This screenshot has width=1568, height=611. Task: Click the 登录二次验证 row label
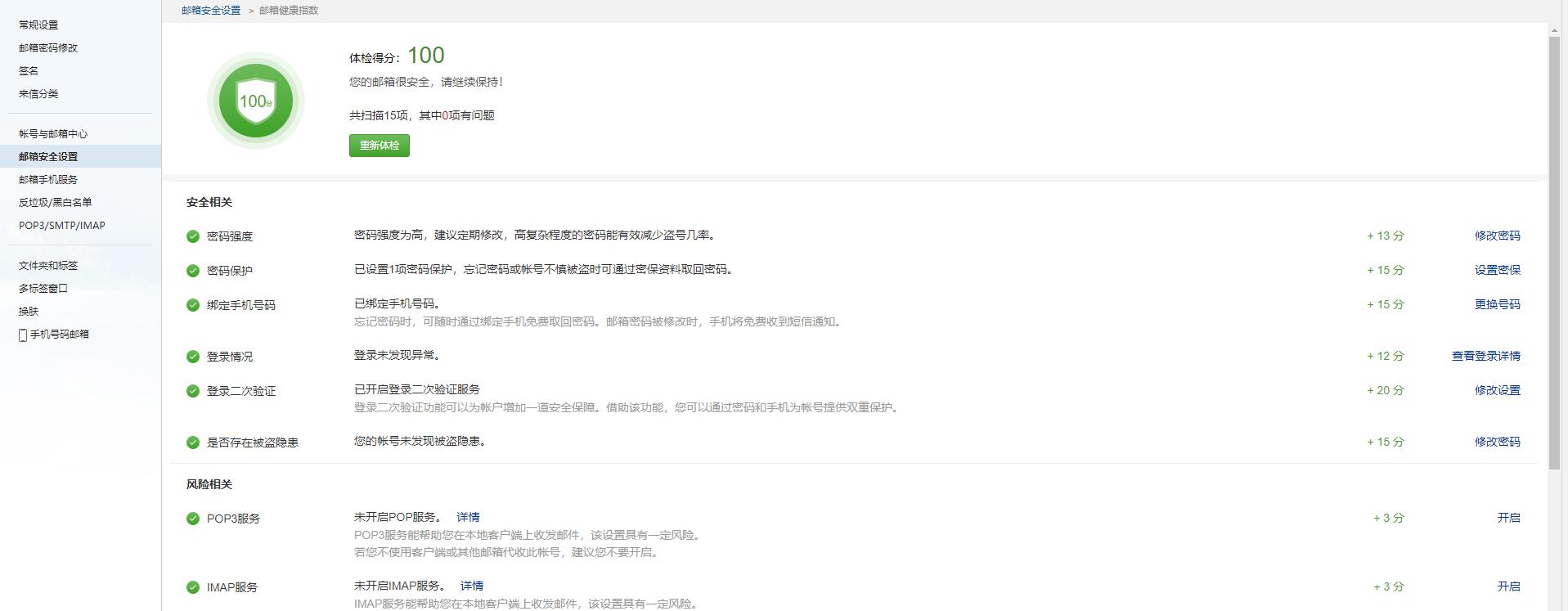241,391
